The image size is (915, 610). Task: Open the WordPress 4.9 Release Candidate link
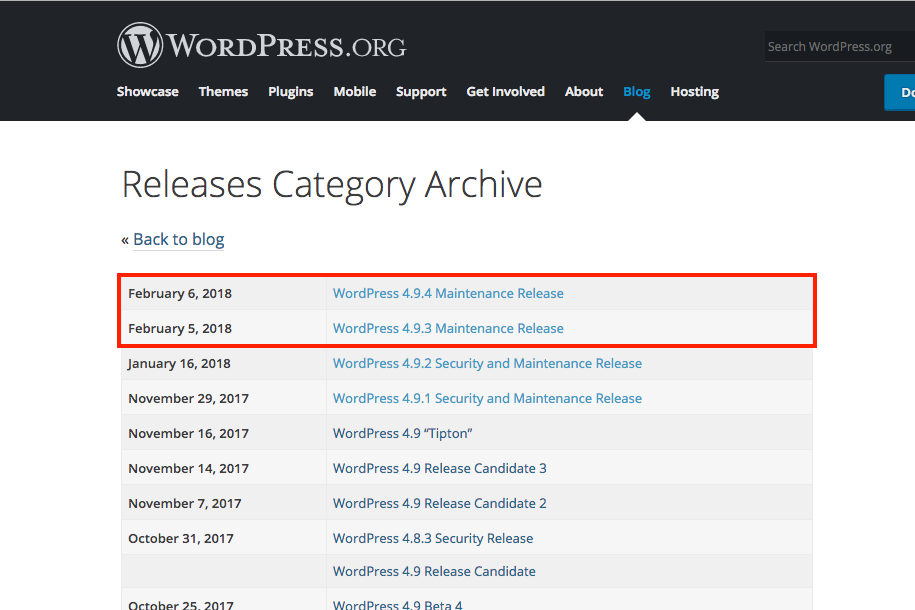click(x=434, y=571)
